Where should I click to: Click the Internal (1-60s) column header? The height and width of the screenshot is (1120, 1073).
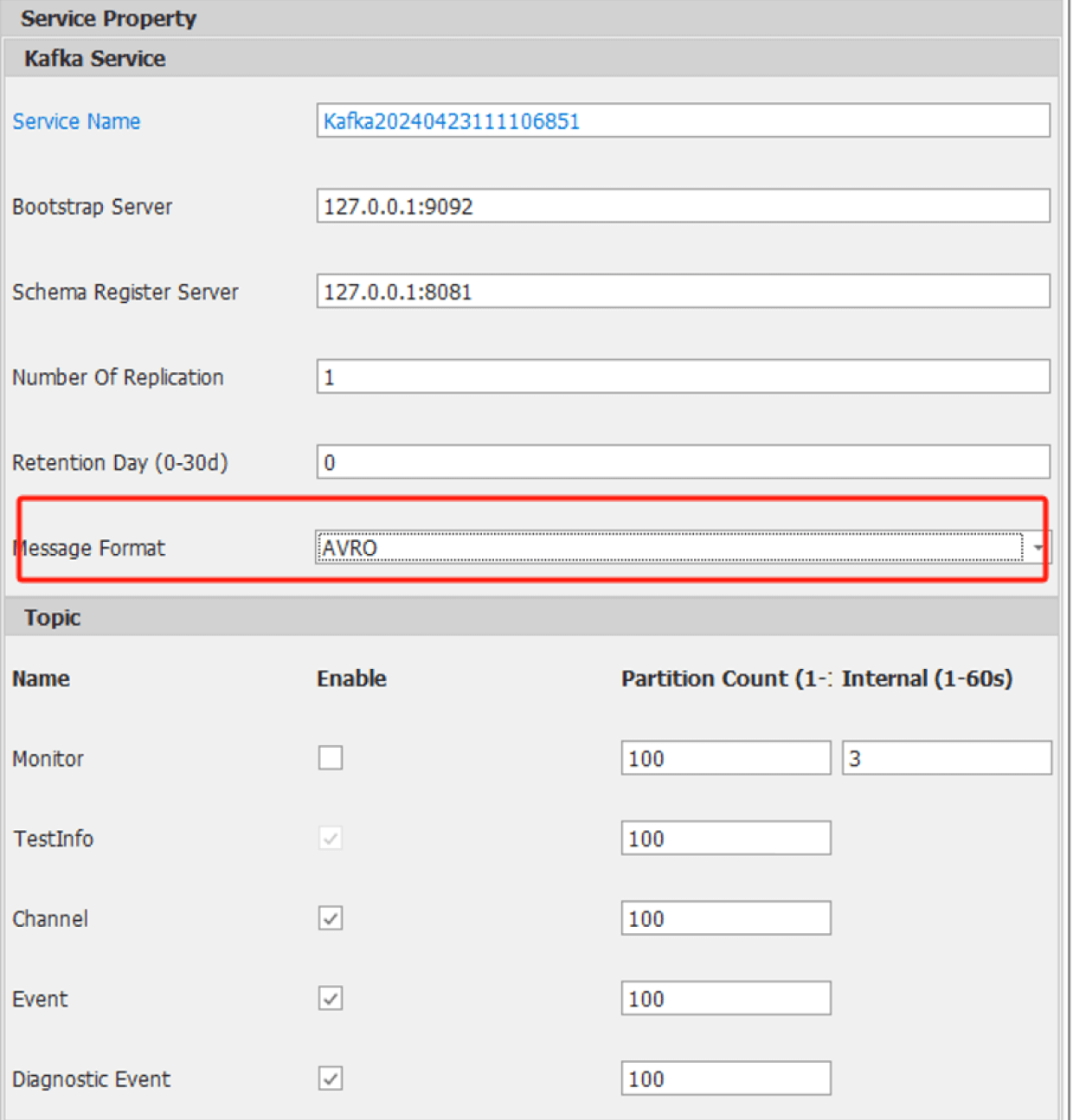927,679
